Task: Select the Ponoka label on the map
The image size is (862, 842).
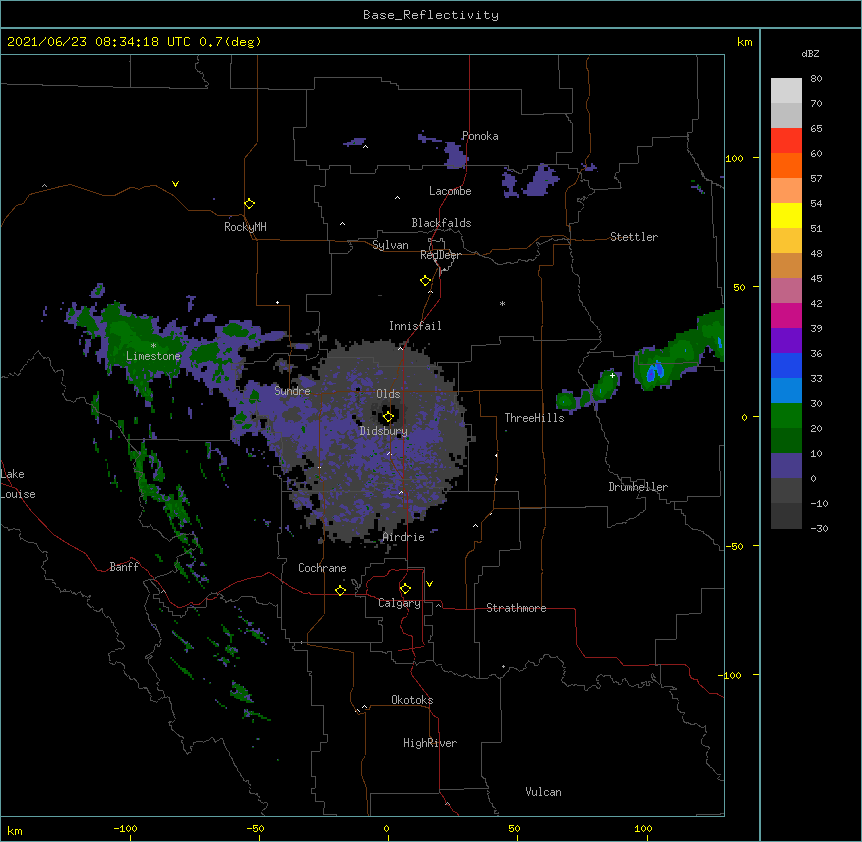Action: point(480,136)
